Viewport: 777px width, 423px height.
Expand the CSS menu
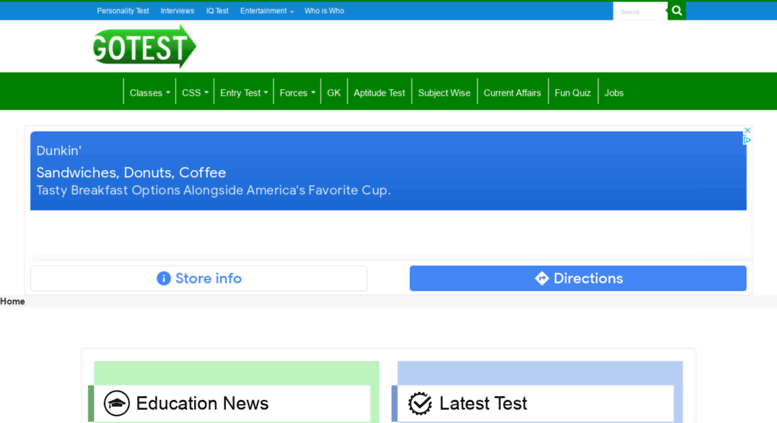[195, 93]
